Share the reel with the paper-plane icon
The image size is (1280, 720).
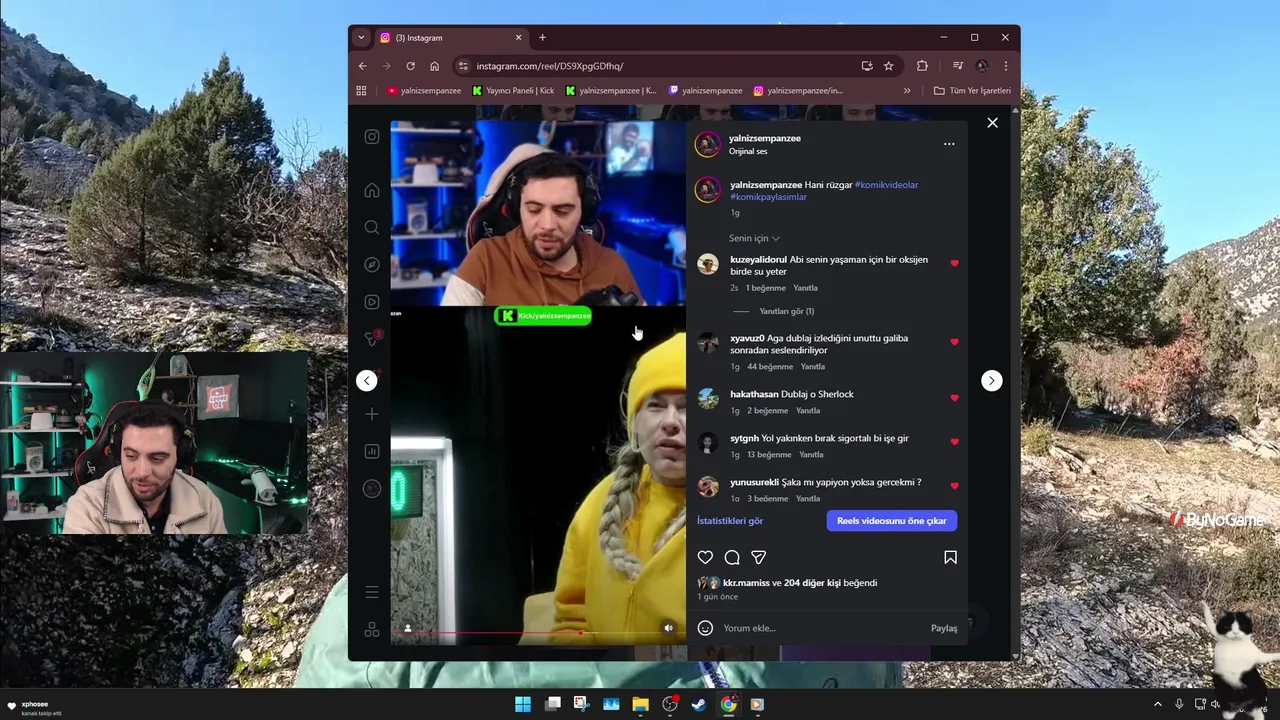coord(758,557)
